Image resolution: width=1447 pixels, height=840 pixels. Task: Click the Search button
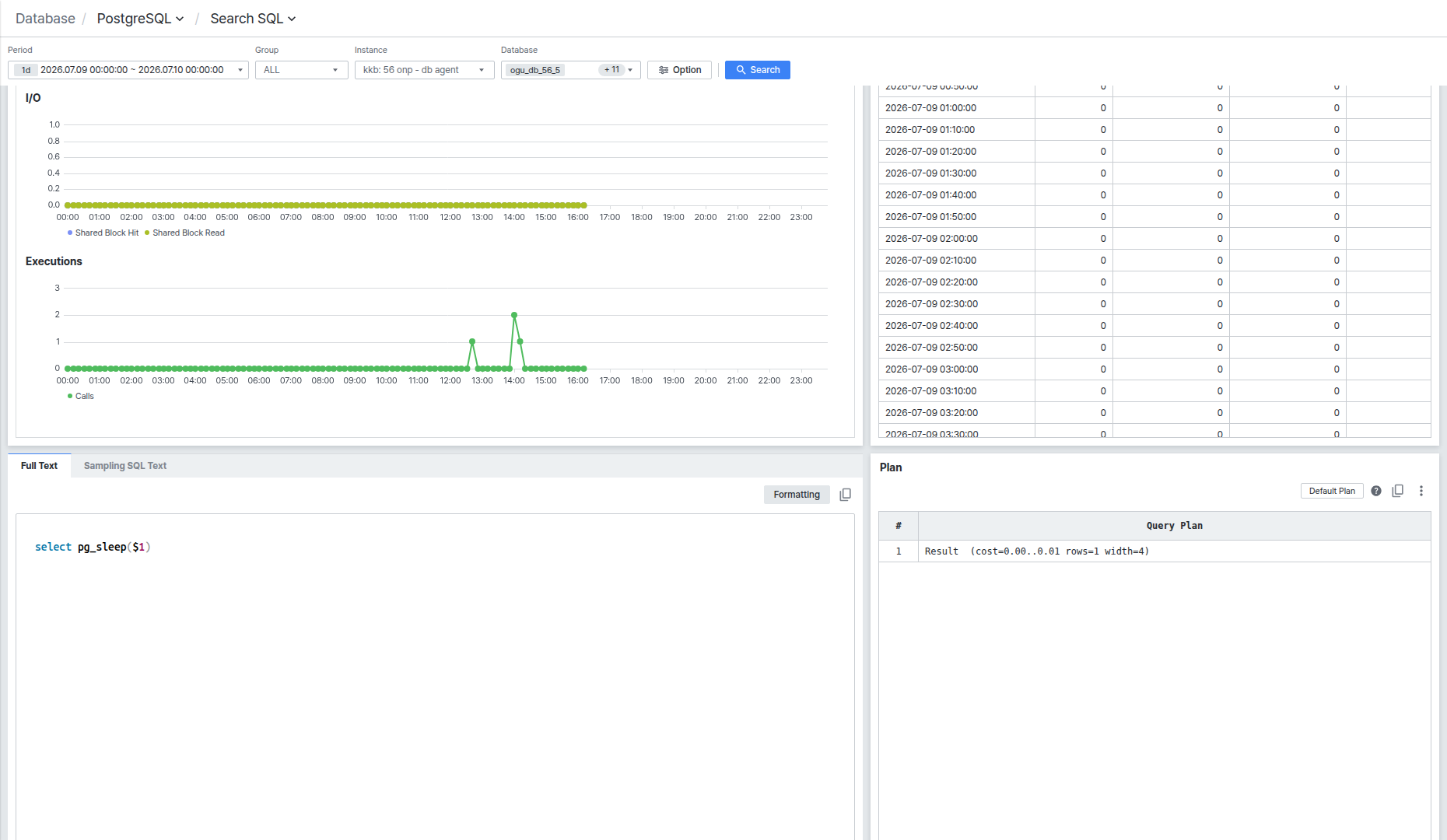point(758,70)
